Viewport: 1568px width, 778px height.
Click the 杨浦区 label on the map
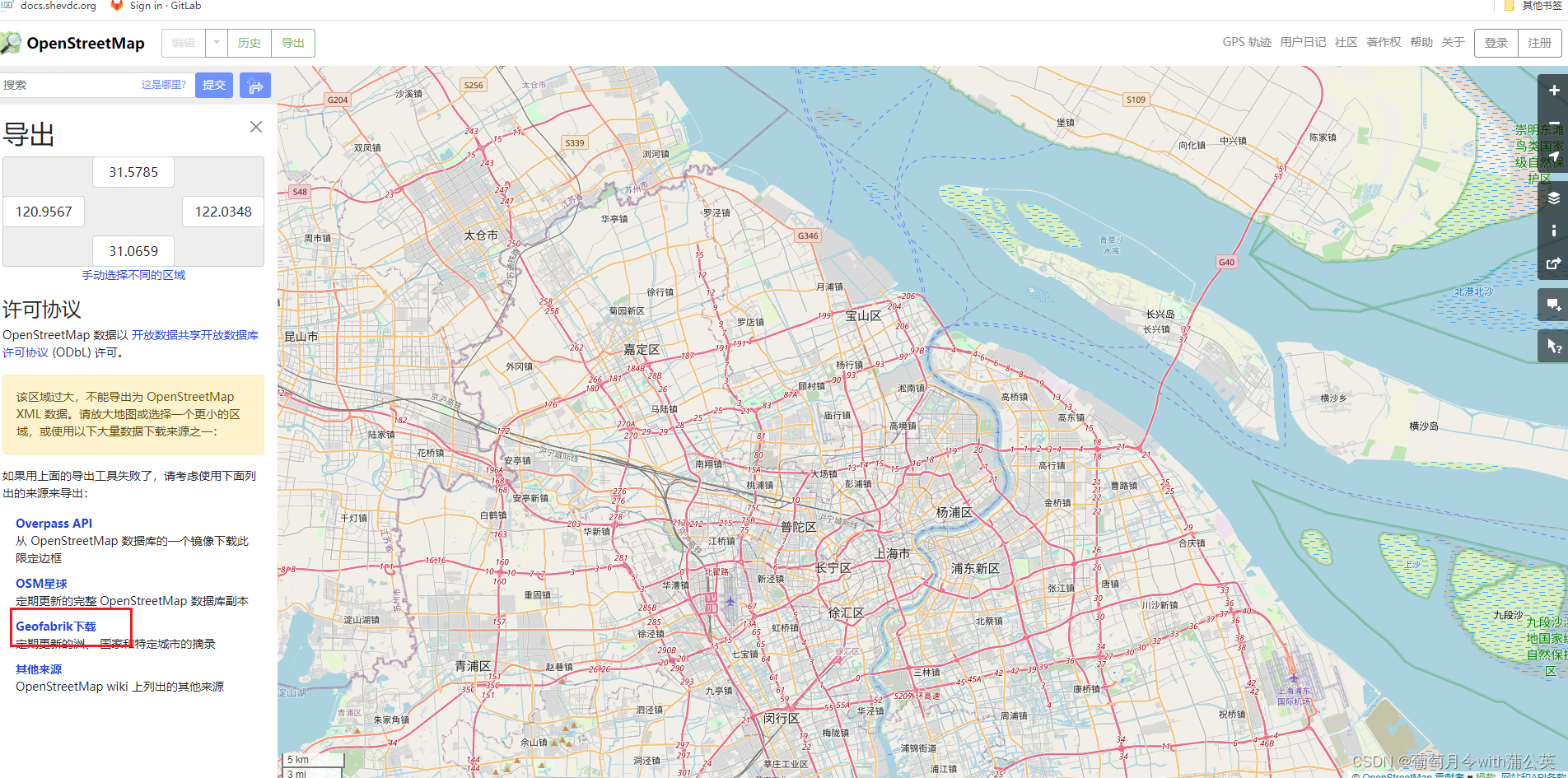(954, 512)
